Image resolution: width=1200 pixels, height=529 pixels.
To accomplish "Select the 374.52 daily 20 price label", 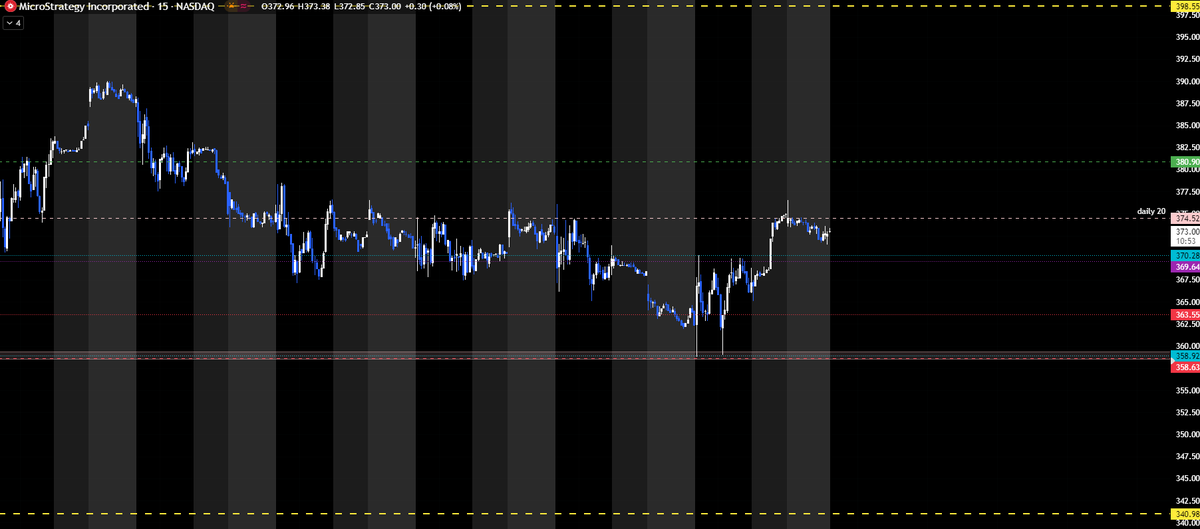I will click(1185, 218).
